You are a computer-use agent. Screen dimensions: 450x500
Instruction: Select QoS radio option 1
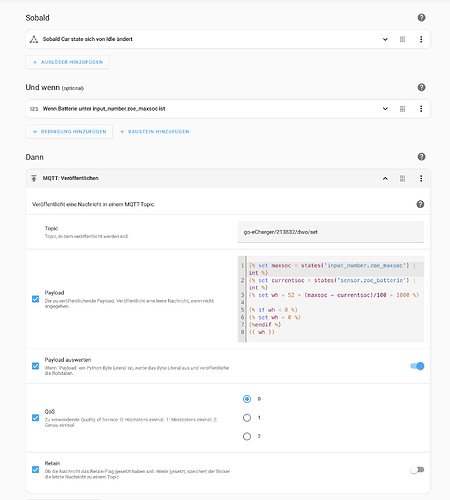click(247, 418)
